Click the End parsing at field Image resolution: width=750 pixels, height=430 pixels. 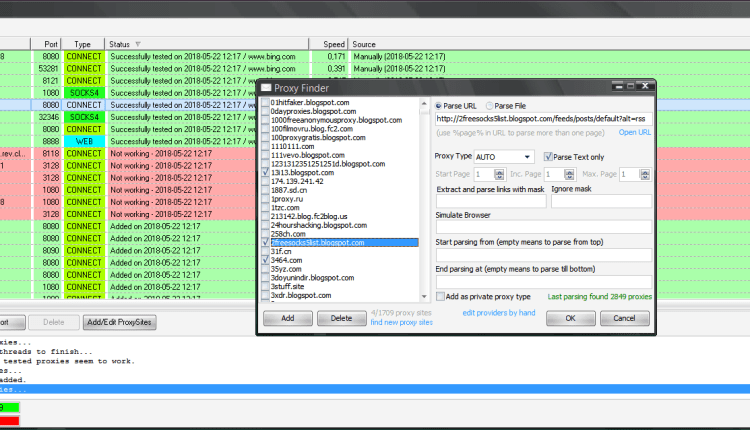coord(543,281)
